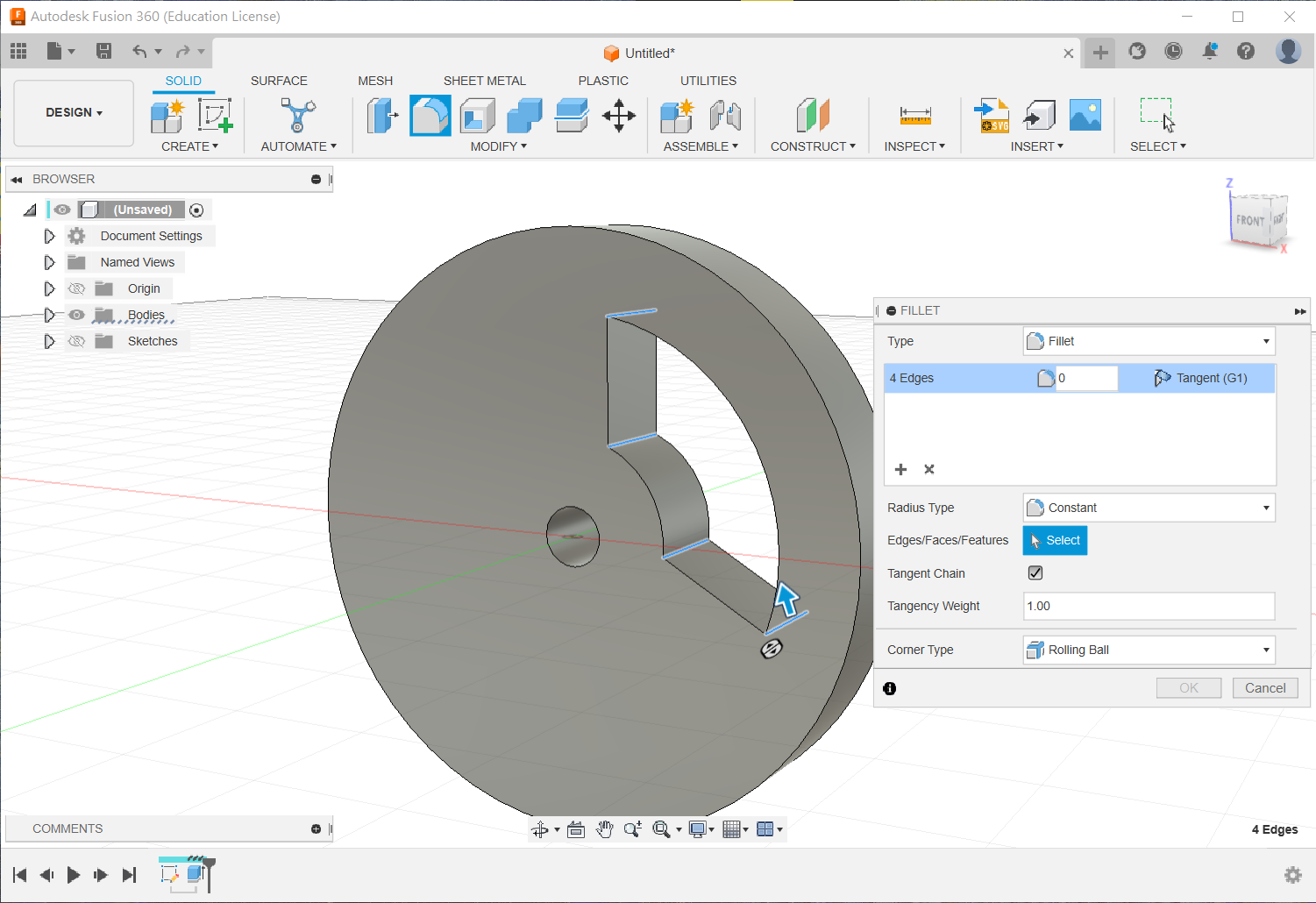
Task: Open the Measure tool in Inspect
Action: click(914, 116)
